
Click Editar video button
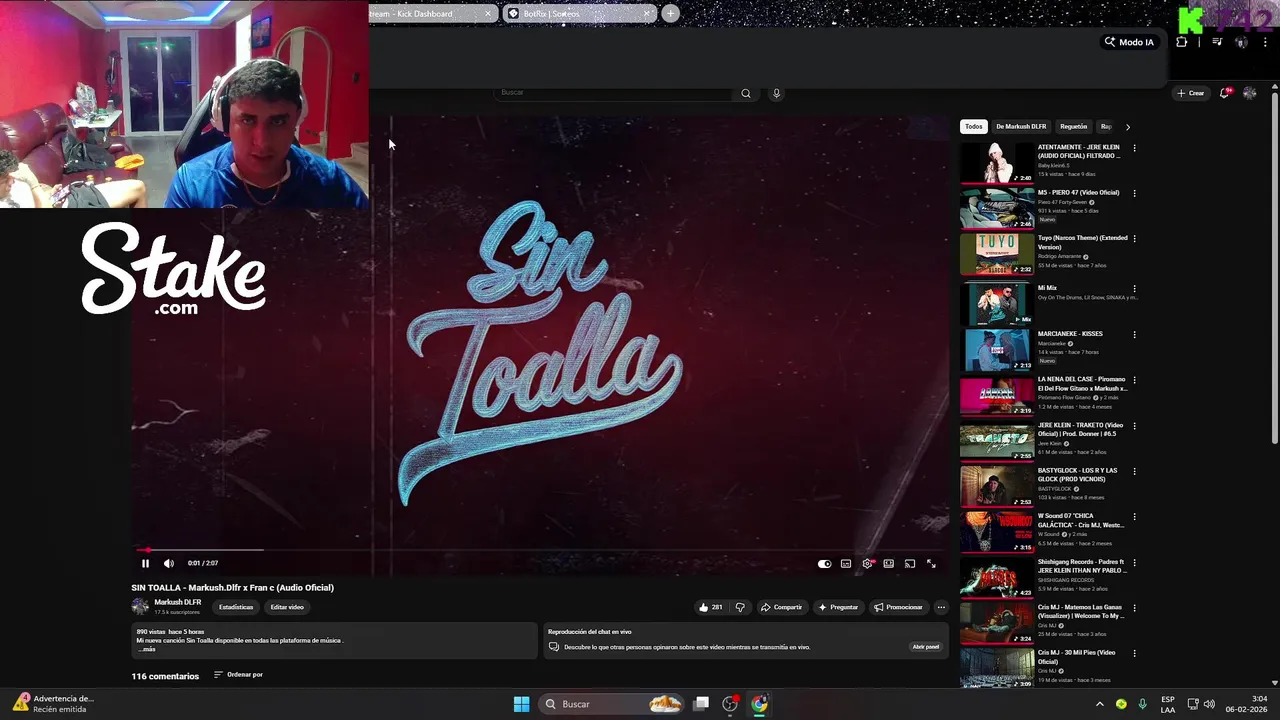tap(287, 607)
